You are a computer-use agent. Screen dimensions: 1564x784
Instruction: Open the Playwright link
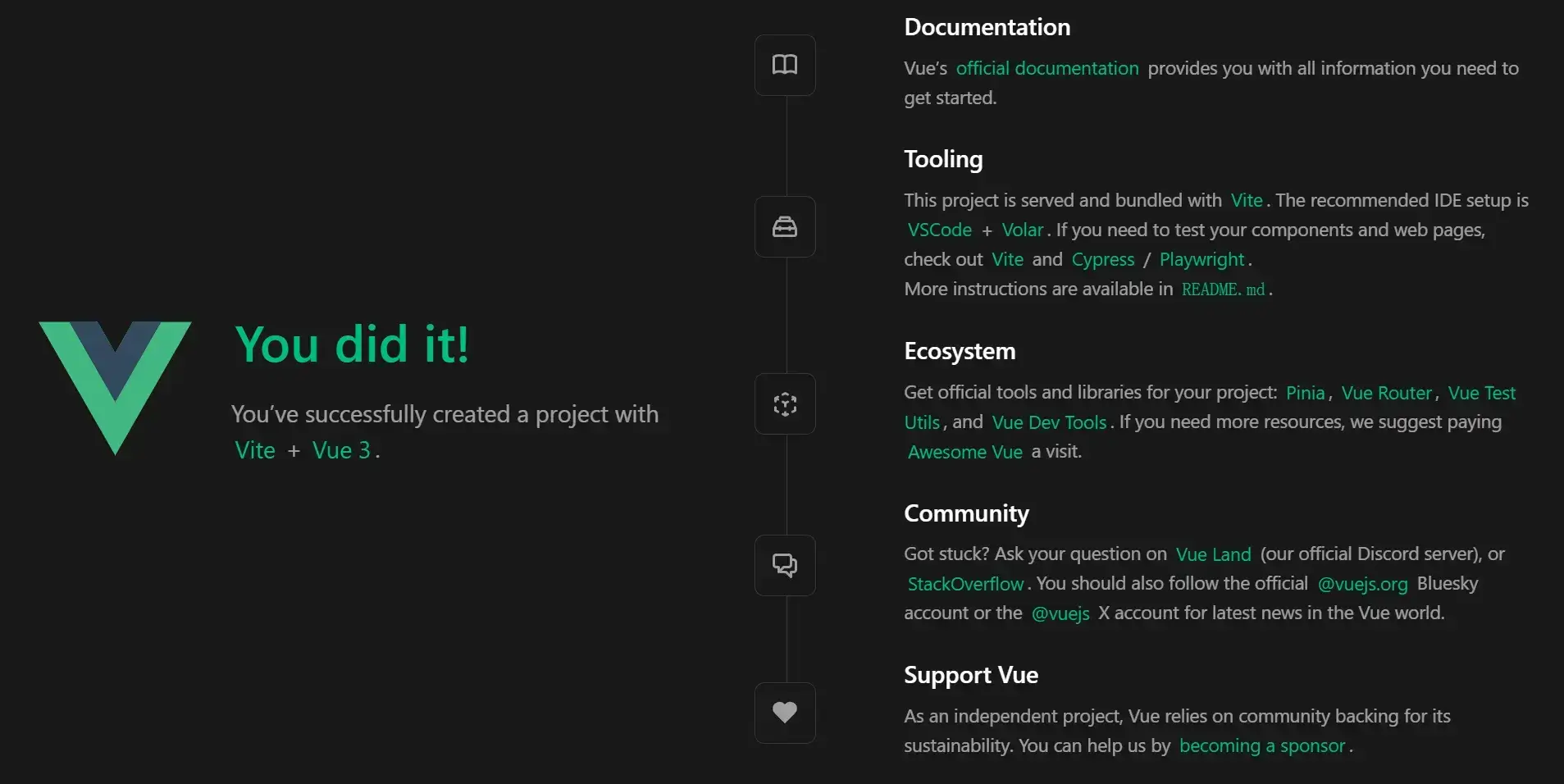pyautogui.click(x=1202, y=260)
